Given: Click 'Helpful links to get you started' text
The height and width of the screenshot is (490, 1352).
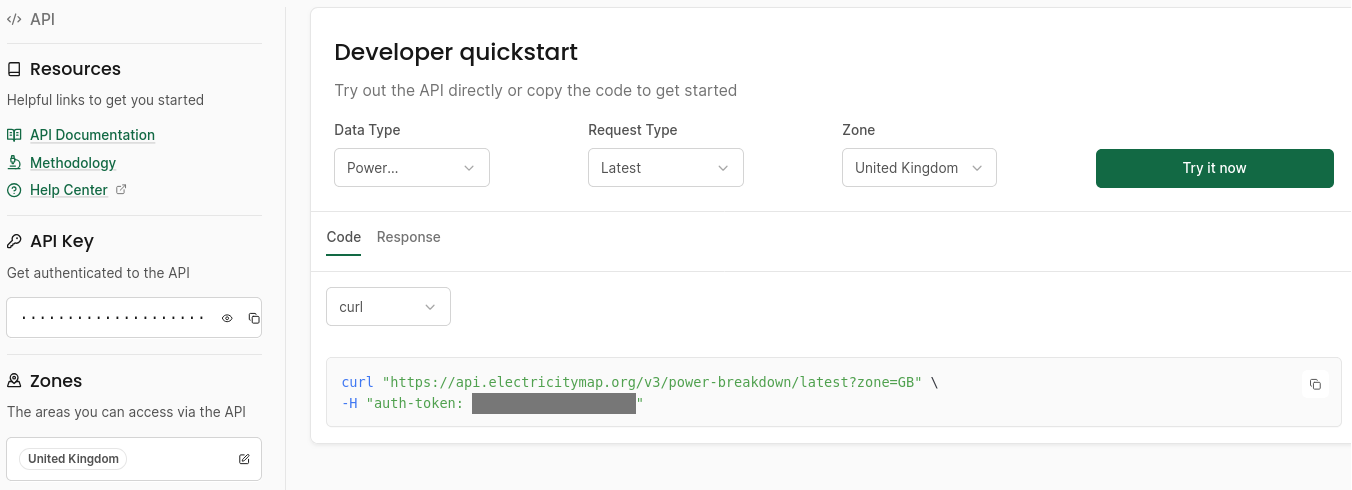Looking at the screenshot, I should [105, 100].
